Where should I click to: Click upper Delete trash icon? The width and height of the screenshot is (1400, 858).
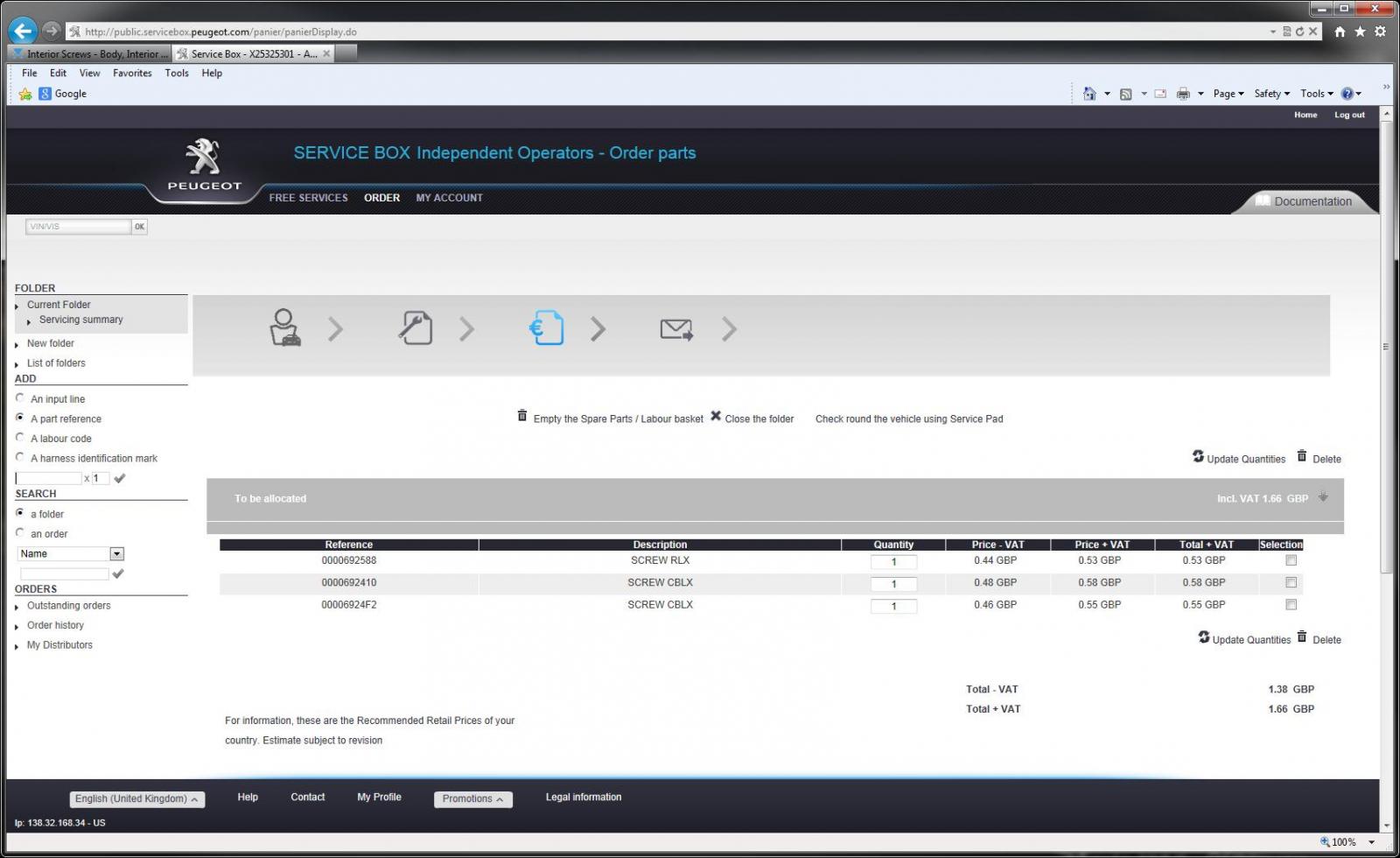[x=1302, y=456]
